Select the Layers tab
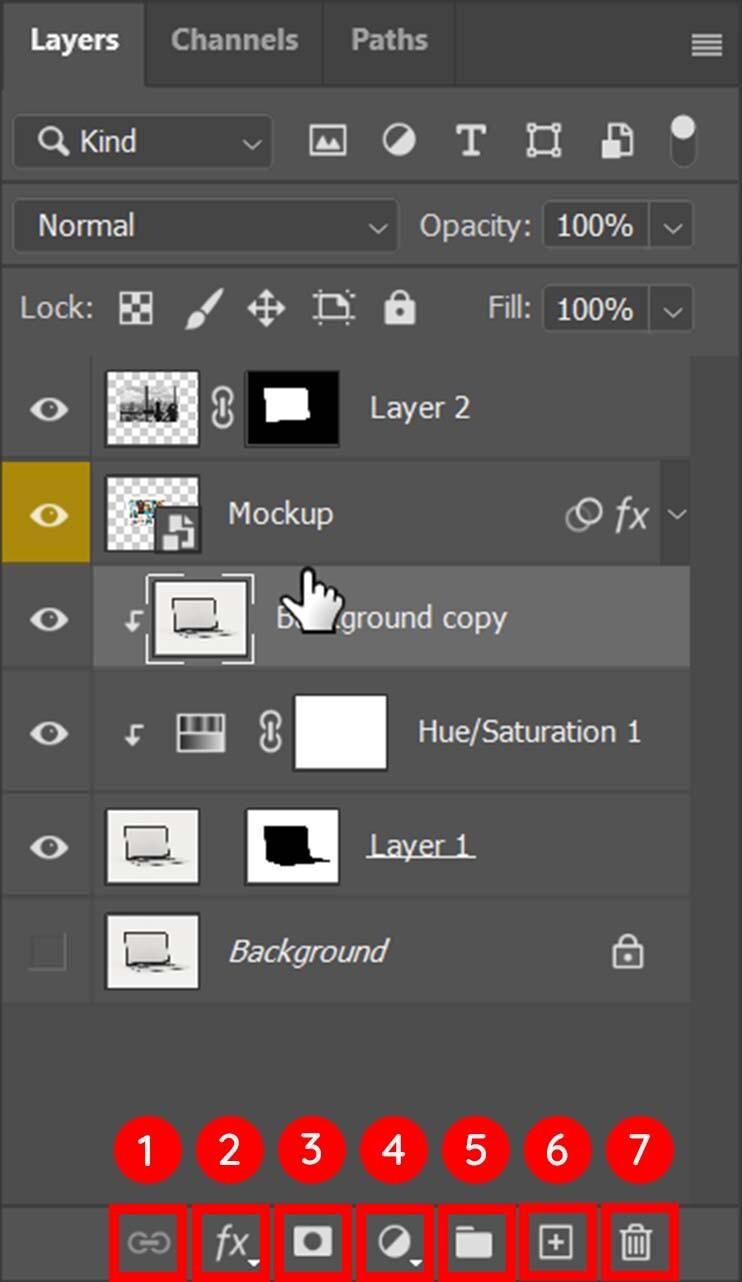This screenshot has height=1282, width=742. tap(74, 41)
